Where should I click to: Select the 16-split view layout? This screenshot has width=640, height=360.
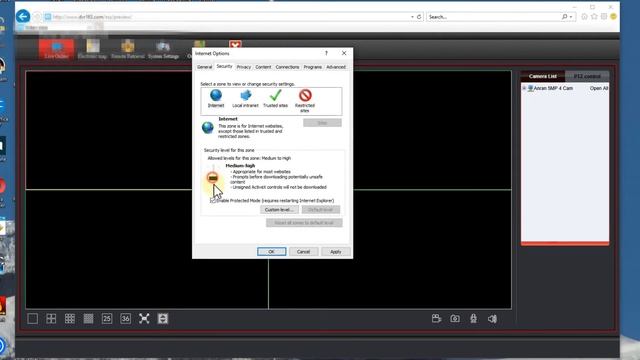pyautogui.click(x=88, y=319)
